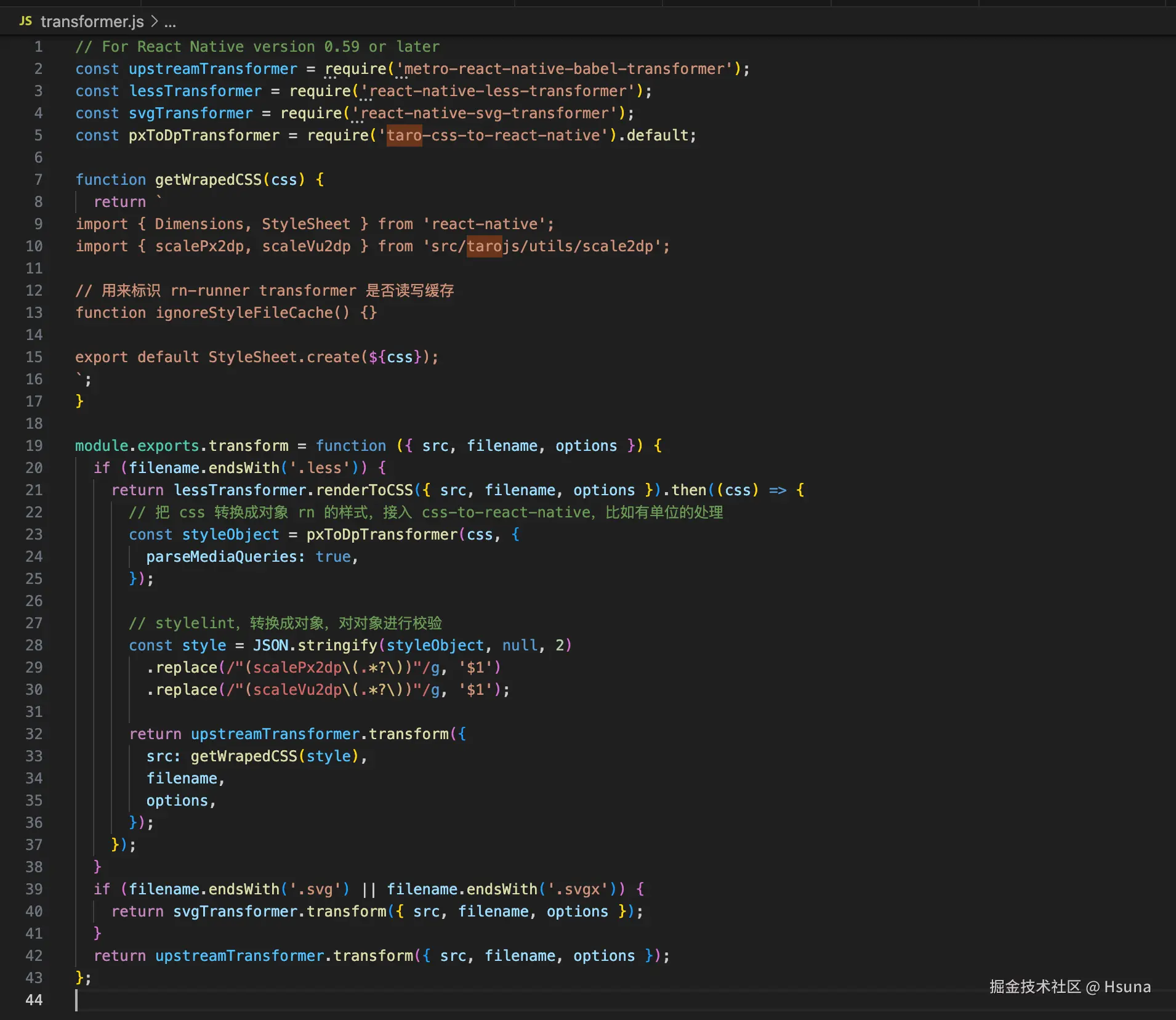The width and height of the screenshot is (1176, 1020).
Task: Click line number 44 in the gutter
Action: click(x=34, y=1000)
